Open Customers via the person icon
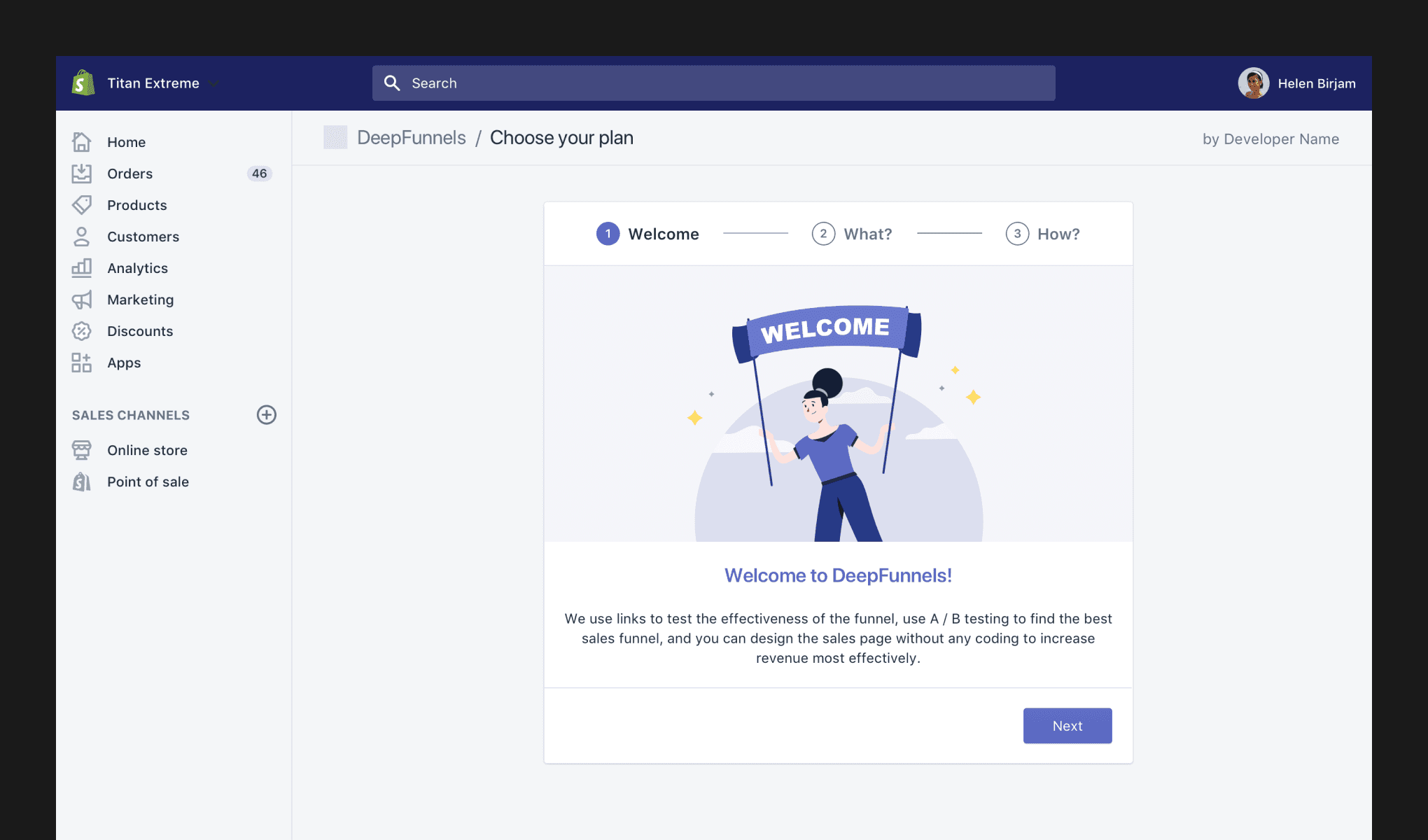Viewport: 1428px width, 840px height. click(82, 237)
